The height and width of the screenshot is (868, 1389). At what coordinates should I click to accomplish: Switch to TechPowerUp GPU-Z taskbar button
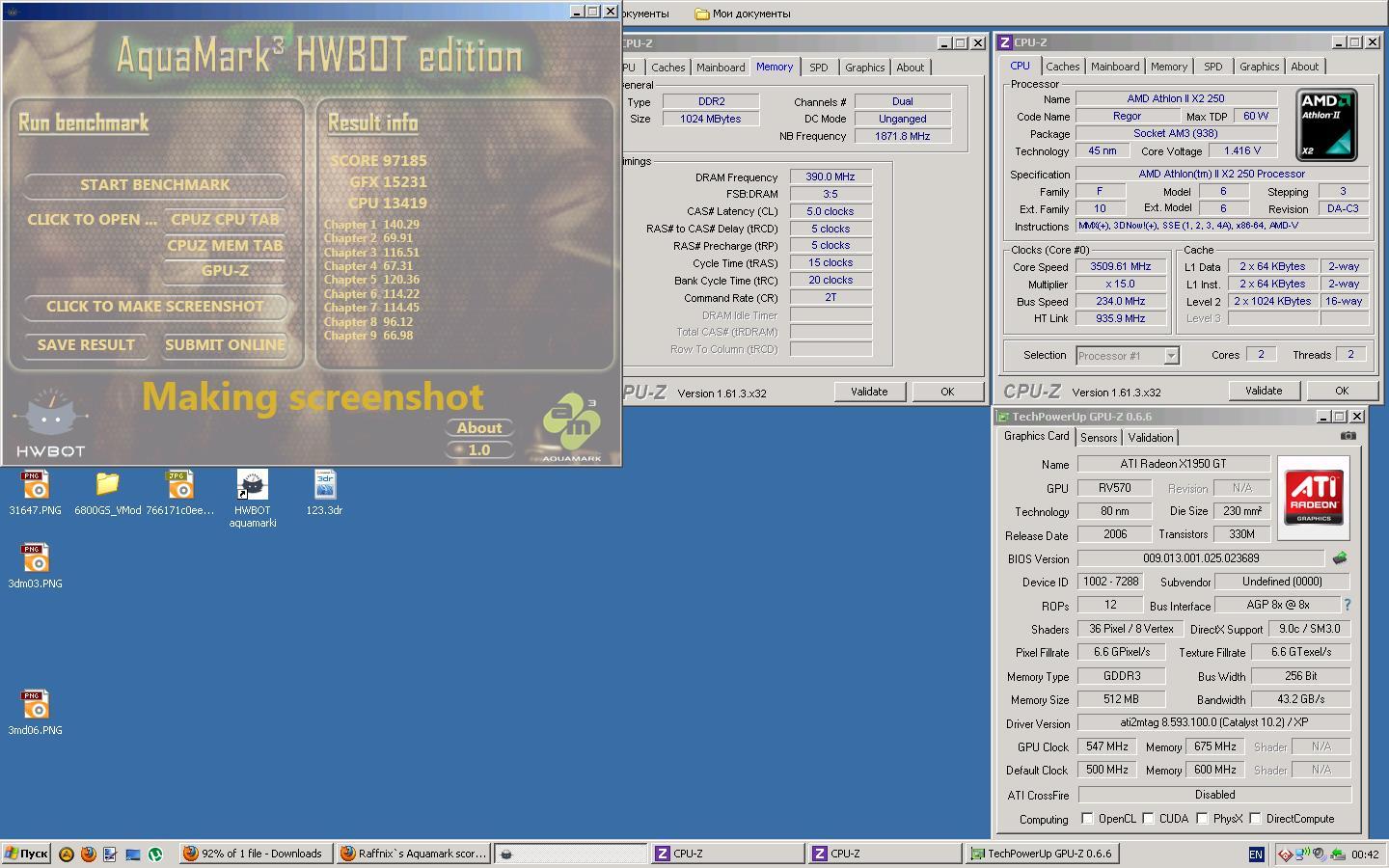point(1042,854)
